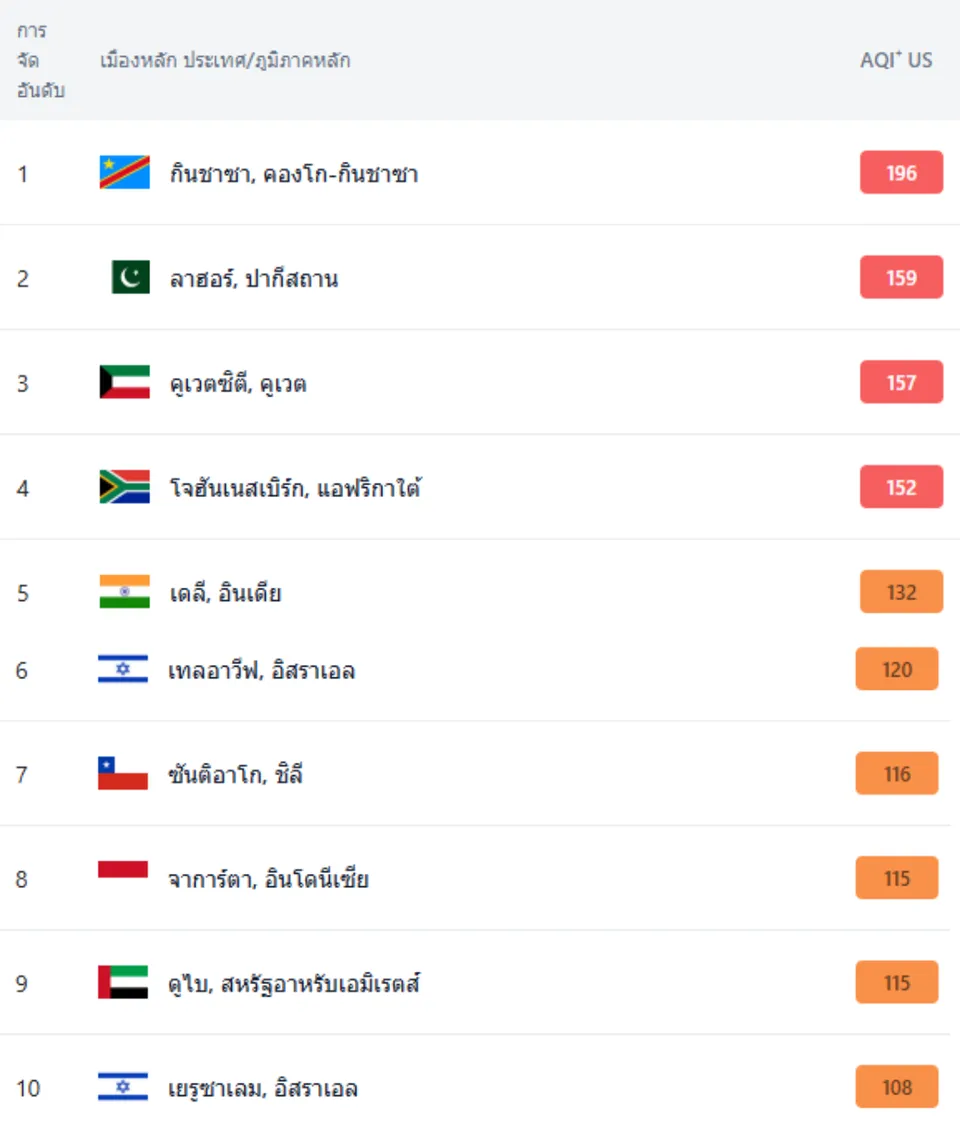Click the AQI⁺ US column header
The image size is (960, 1129).
[x=896, y=60]
